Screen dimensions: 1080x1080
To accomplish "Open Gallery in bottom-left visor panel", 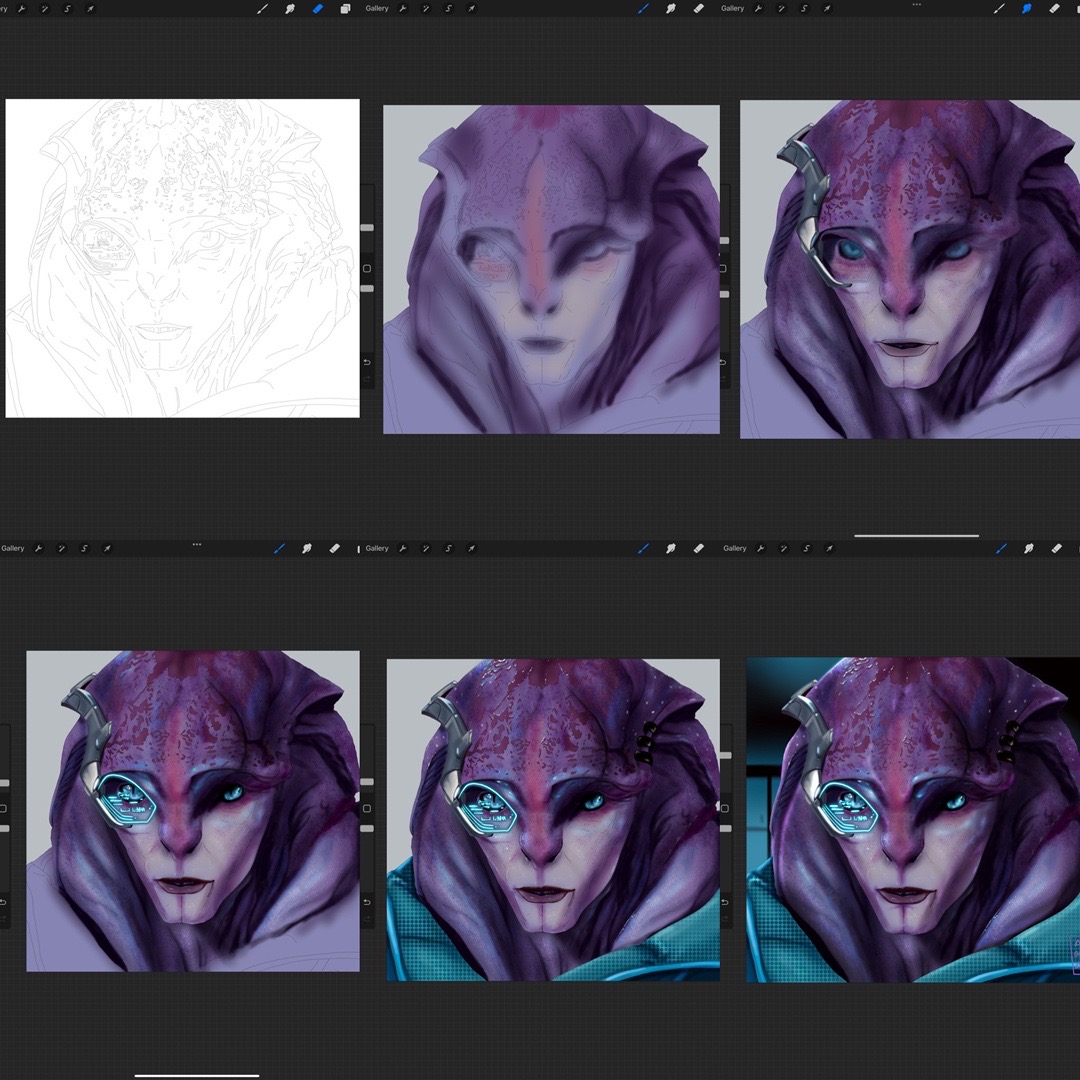I will [x=12, y=548].
